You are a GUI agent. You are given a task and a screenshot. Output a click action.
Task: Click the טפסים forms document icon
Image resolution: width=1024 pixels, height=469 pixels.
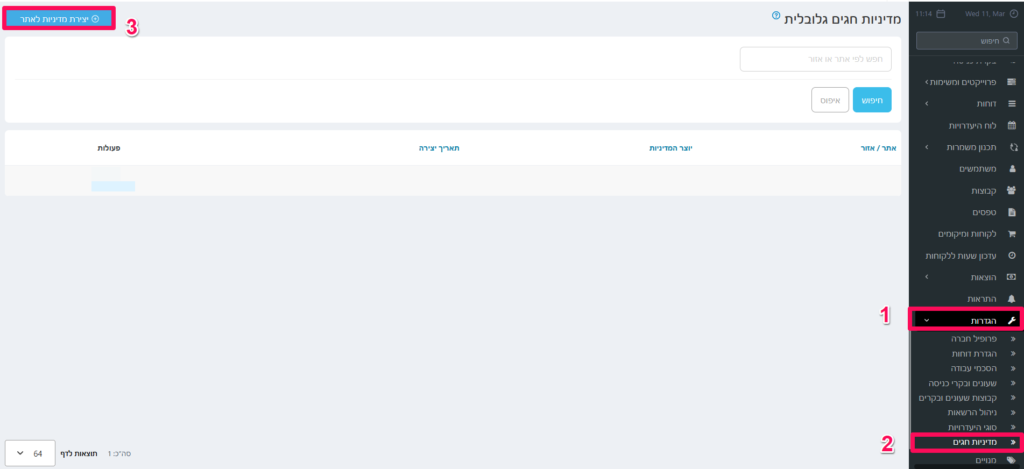[1011, 212]
